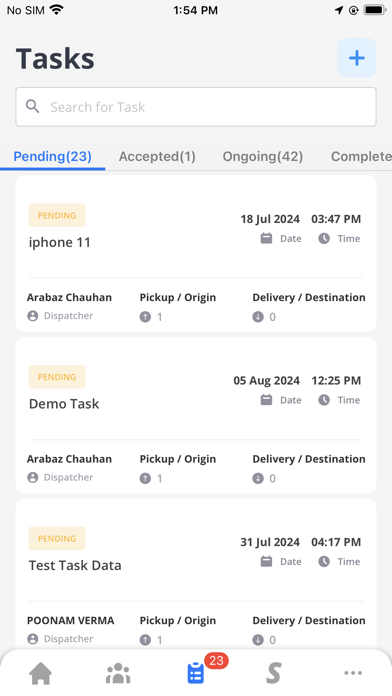Viewport: 392px width, 696px height.
Task: Tap the plus icon to add task
Action: (x=356, y=58)
